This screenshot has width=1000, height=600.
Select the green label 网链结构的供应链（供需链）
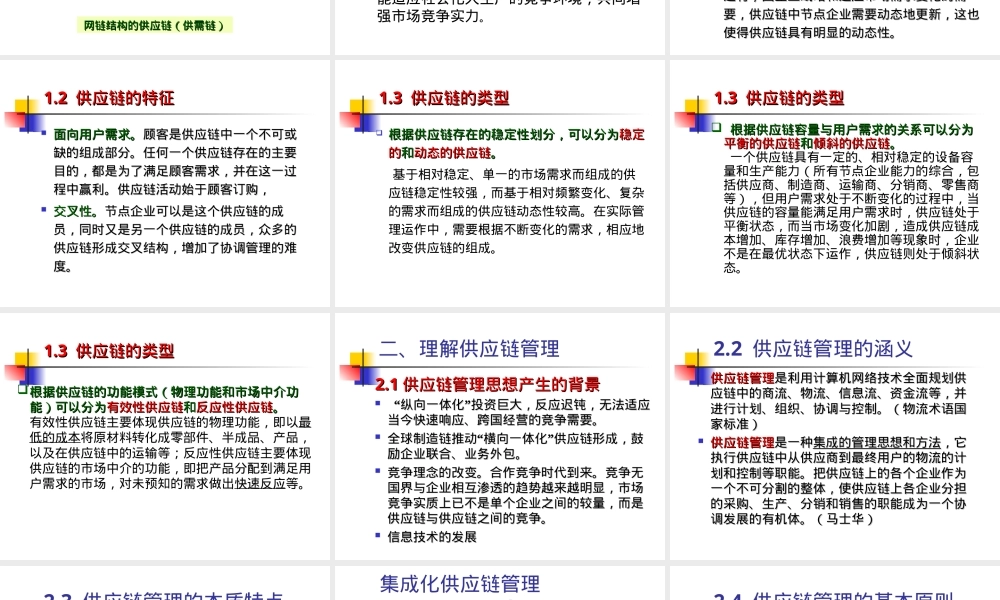pos(154,26)
